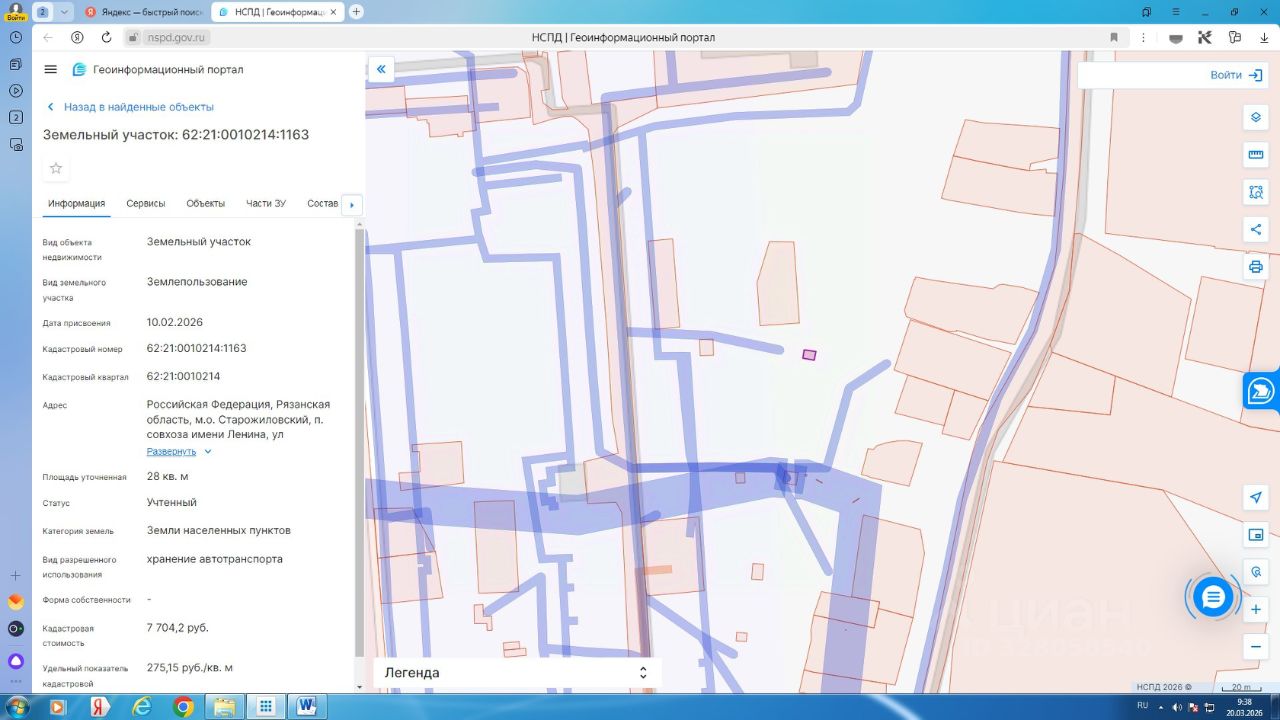Click the blue feedback widget on right edge
Image resolution: width=1280 pixels, height=720 pixels.
(1261, 390)
